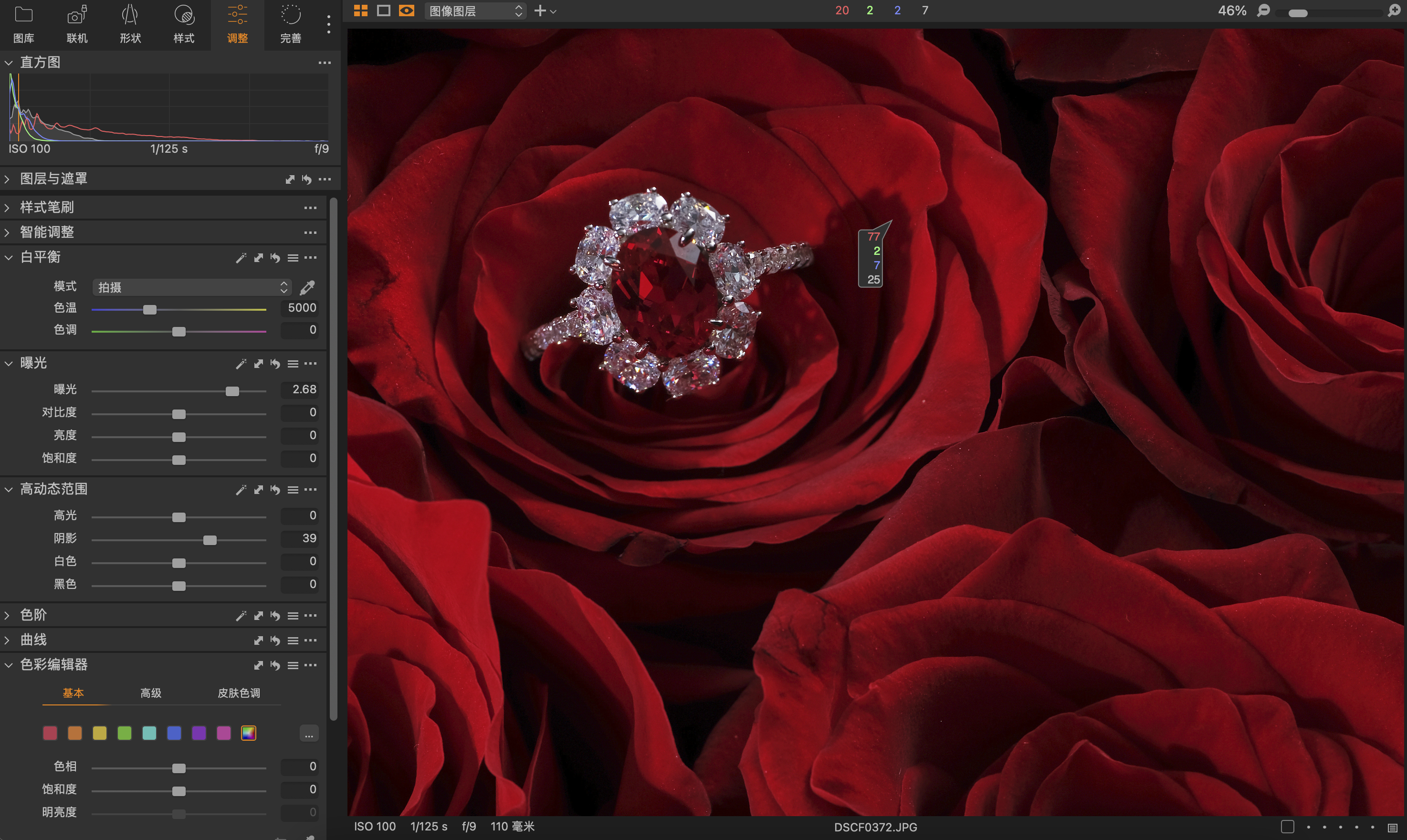Switch to 高级 color editor tab

coord(150,693)
